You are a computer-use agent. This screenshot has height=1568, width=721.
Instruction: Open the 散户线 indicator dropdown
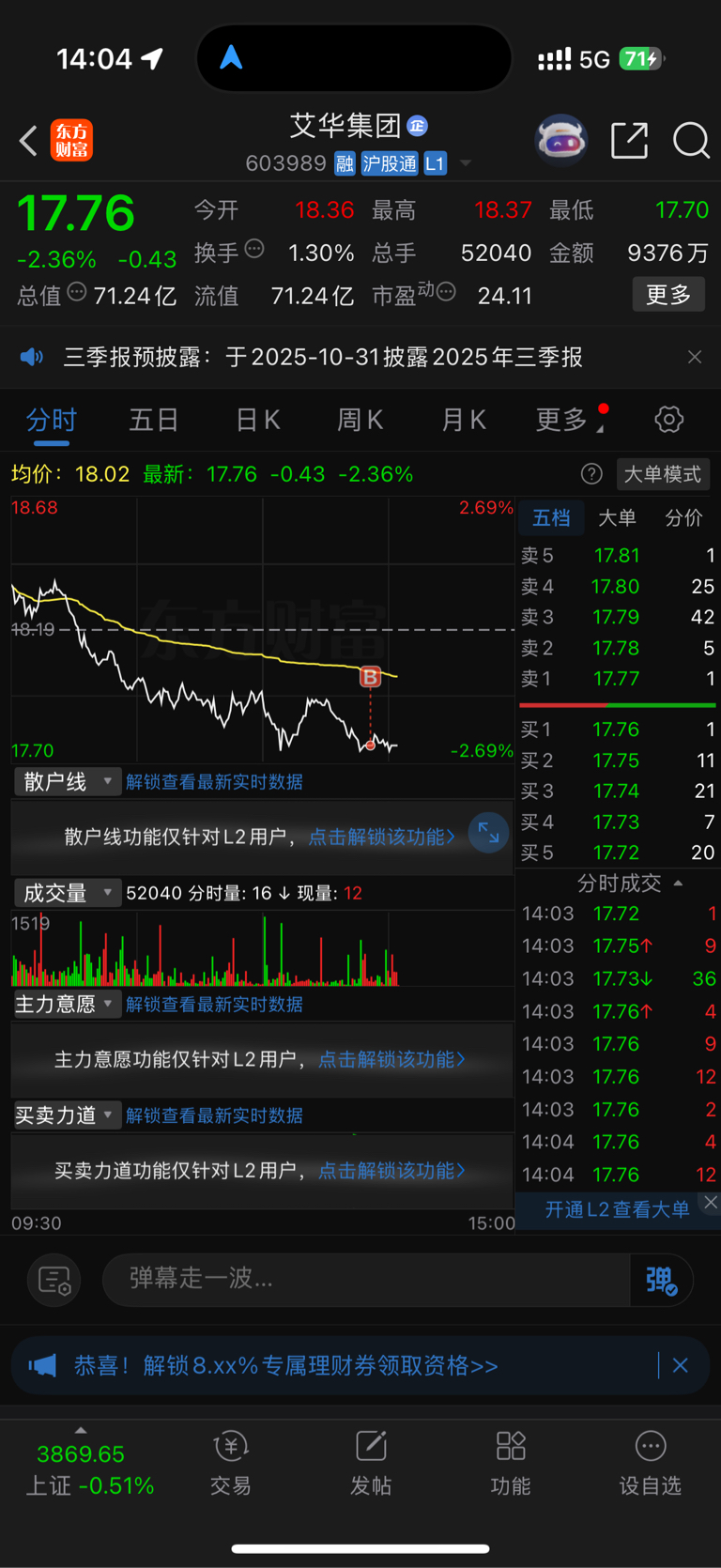(x=68, y=781)
